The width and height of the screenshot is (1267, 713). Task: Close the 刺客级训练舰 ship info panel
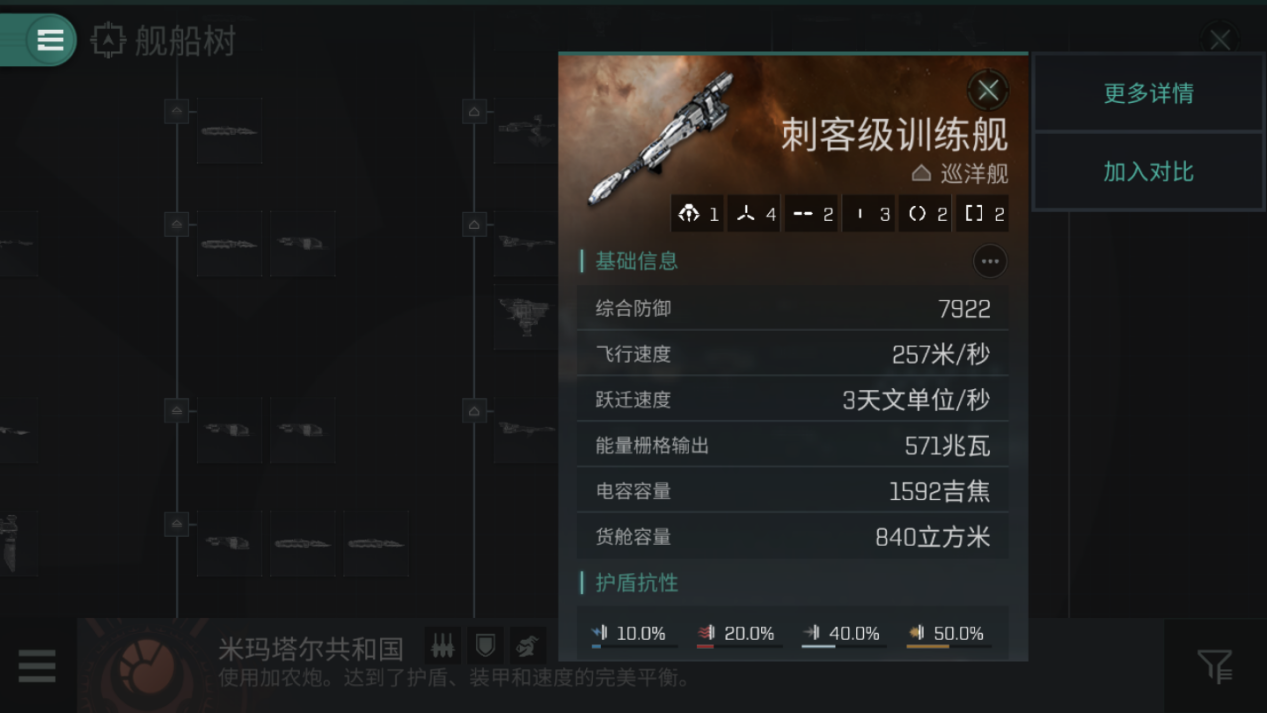(x=988, y=90)
